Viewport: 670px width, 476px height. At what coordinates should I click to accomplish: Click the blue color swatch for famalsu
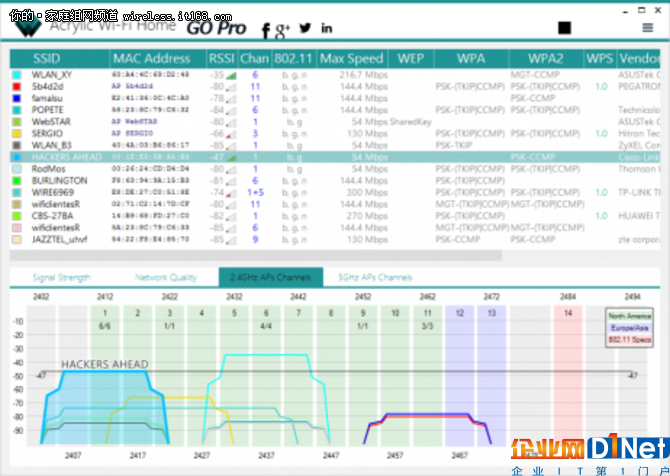pyautogui.click(x=17, y=98)
